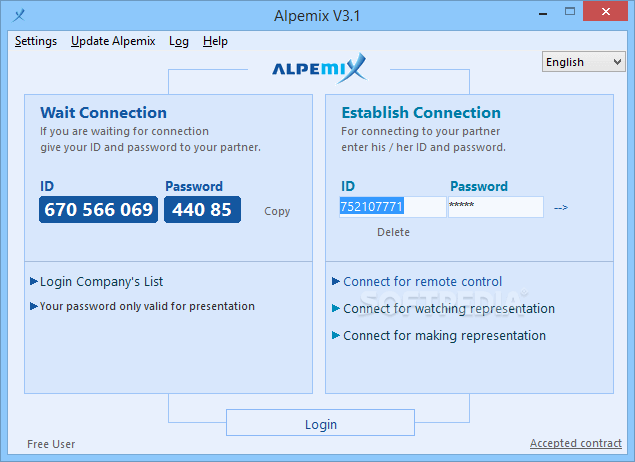Screen dimensions: 635x462
Task: Click the Establish Connection heading
Action: point(421,113)
